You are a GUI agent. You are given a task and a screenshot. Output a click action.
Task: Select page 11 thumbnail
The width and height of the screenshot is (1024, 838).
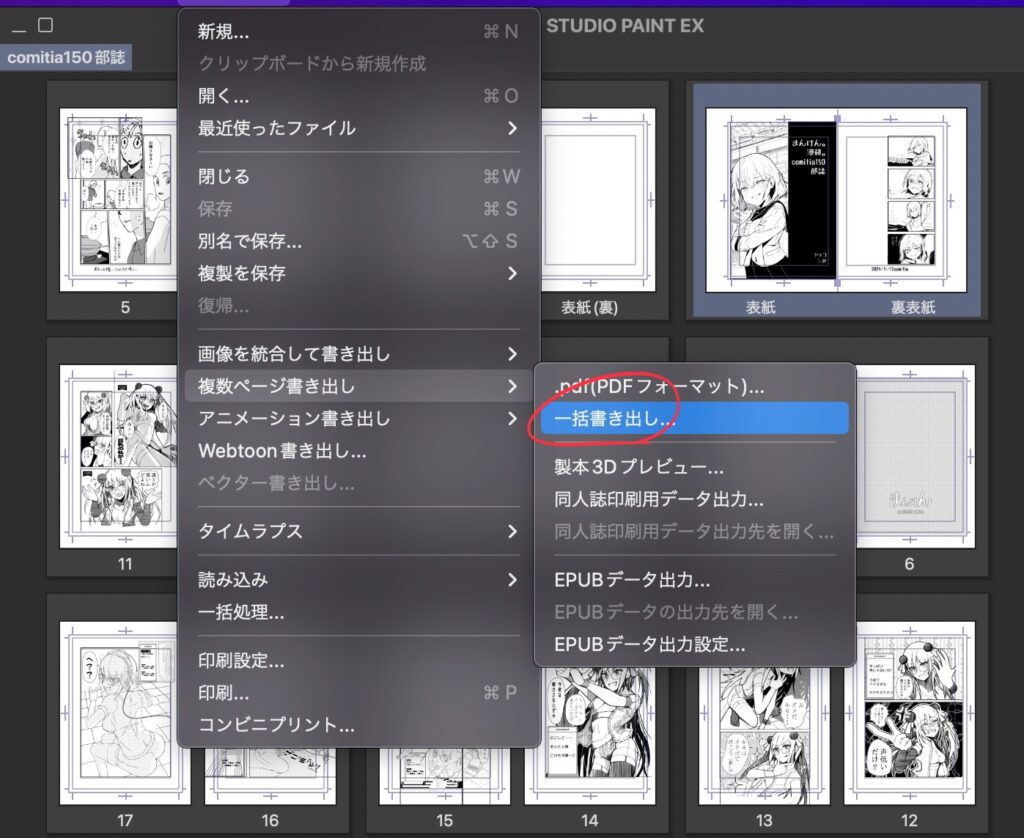click(x=118, y=457)
